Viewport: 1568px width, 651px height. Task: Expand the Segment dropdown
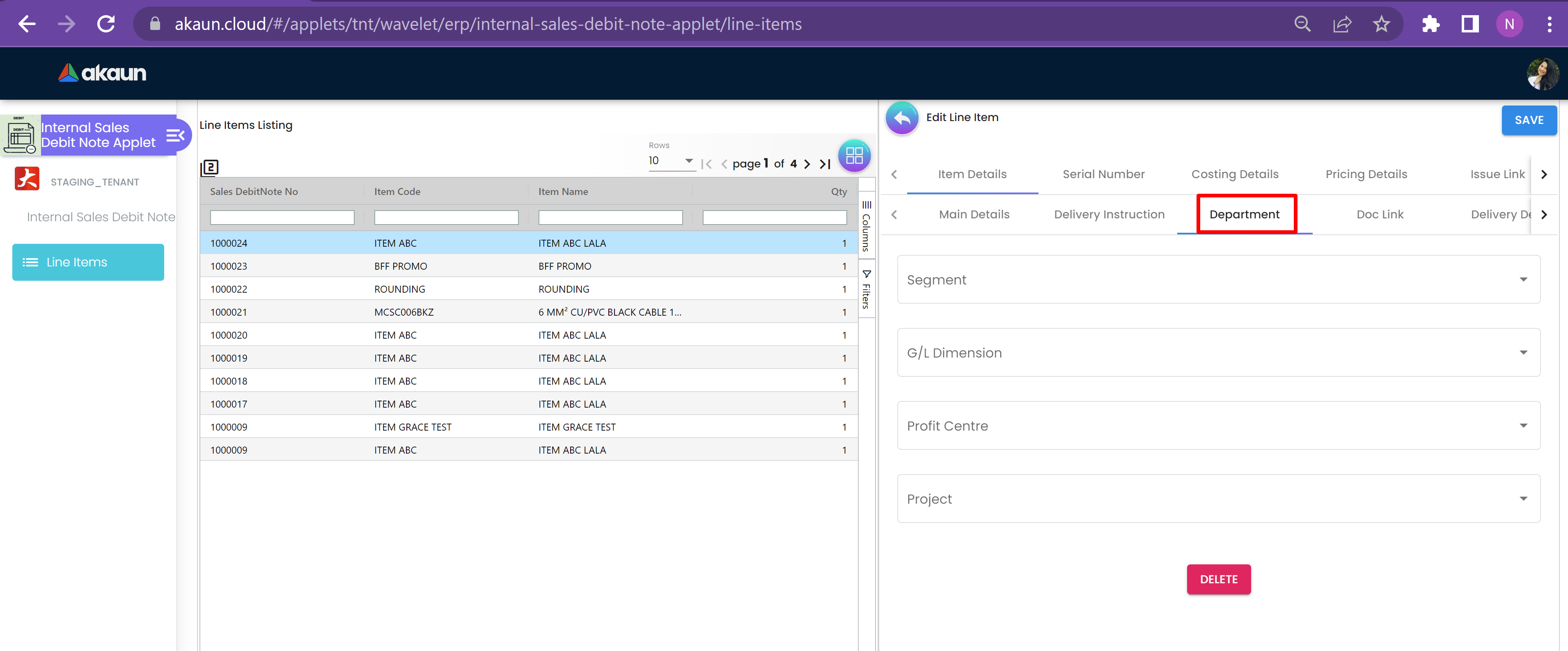point(1218,280)
